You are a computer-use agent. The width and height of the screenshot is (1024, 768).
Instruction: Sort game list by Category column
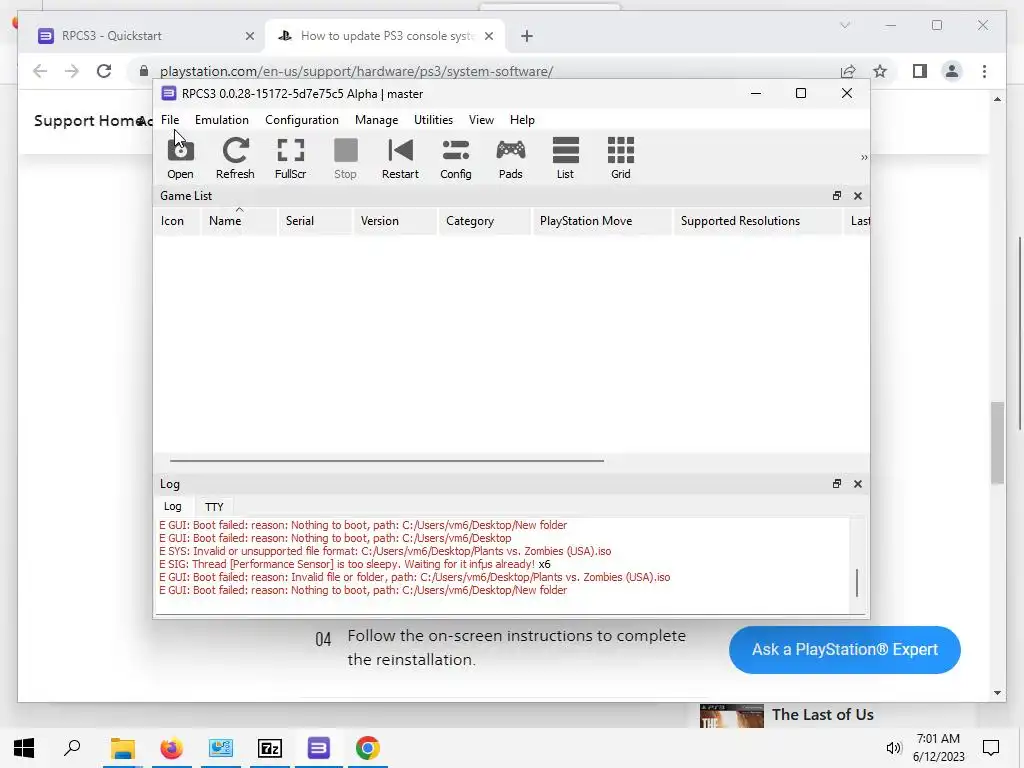click(485, 221)
